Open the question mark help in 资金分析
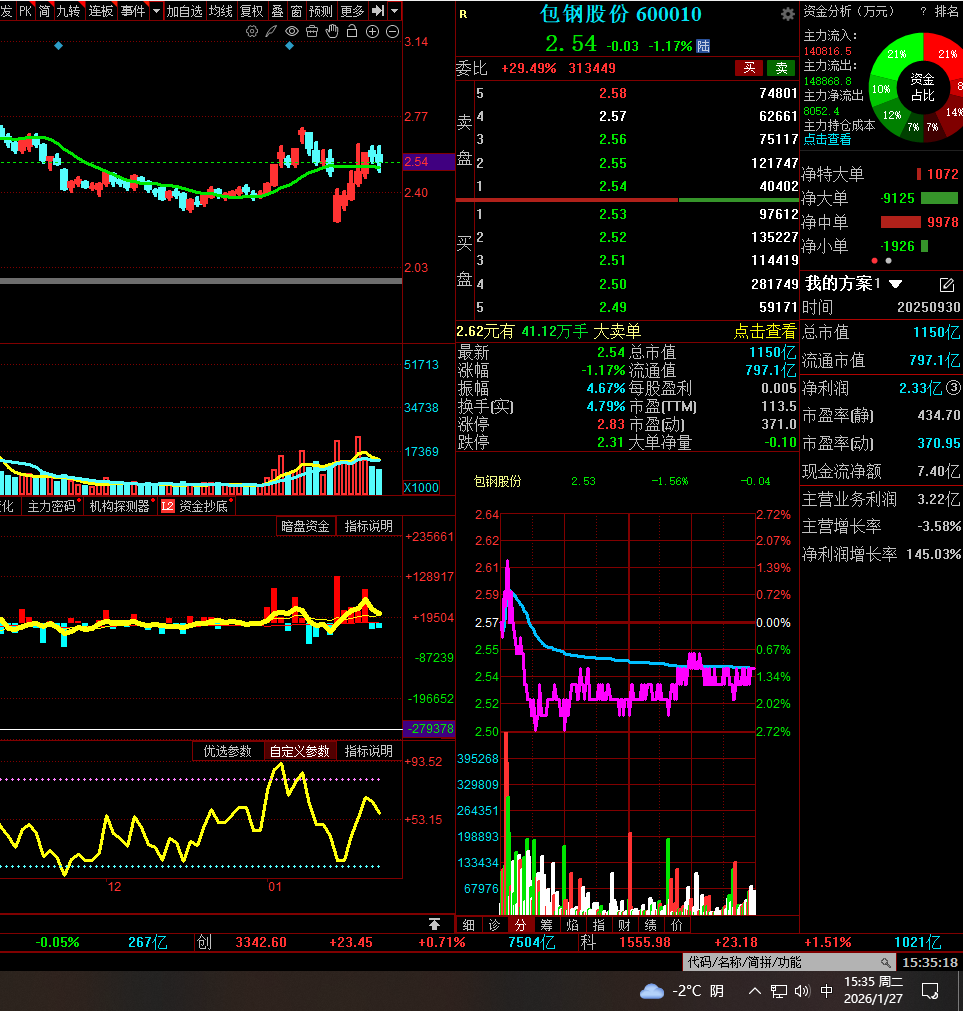This screenshot has width=963, height=1011. coord(923,11)
